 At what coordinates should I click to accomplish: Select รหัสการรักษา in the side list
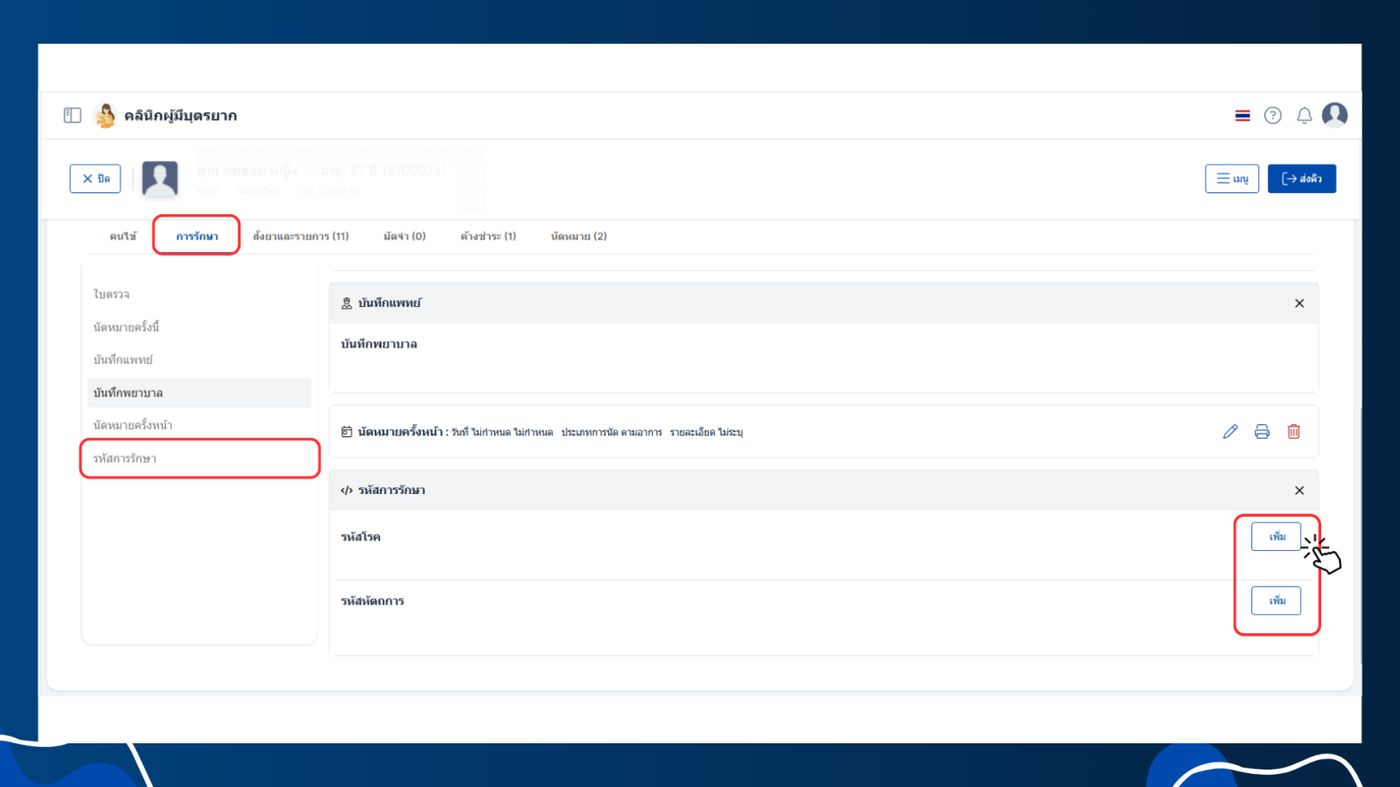200,459
